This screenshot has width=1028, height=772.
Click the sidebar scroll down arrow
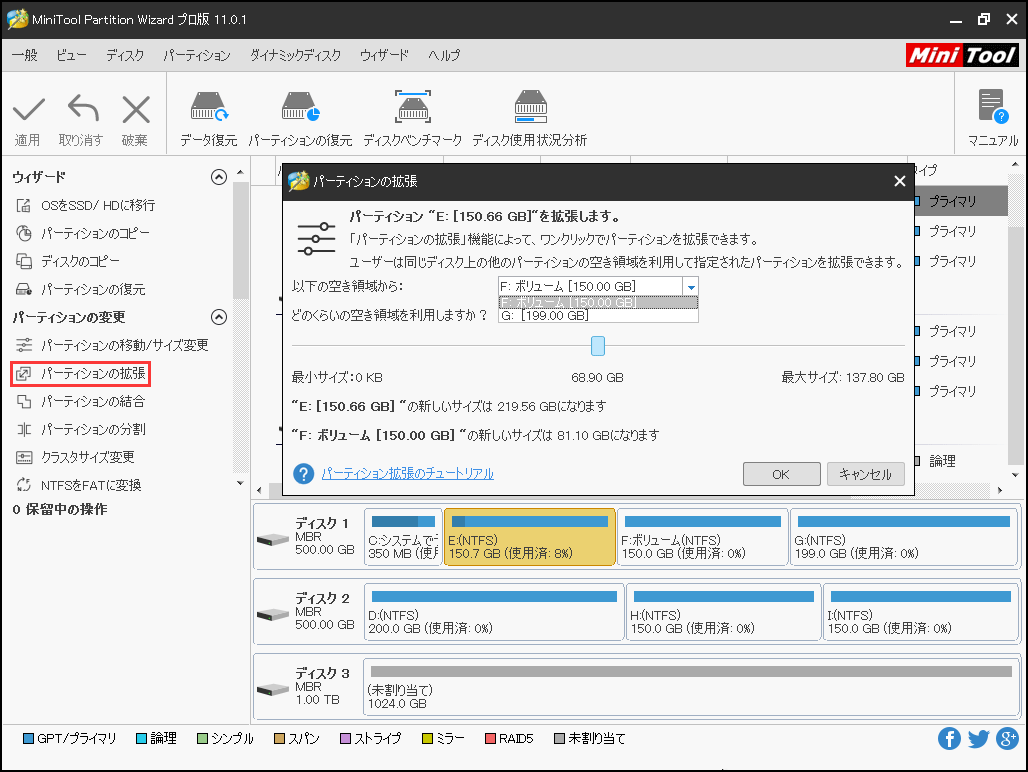241,483
